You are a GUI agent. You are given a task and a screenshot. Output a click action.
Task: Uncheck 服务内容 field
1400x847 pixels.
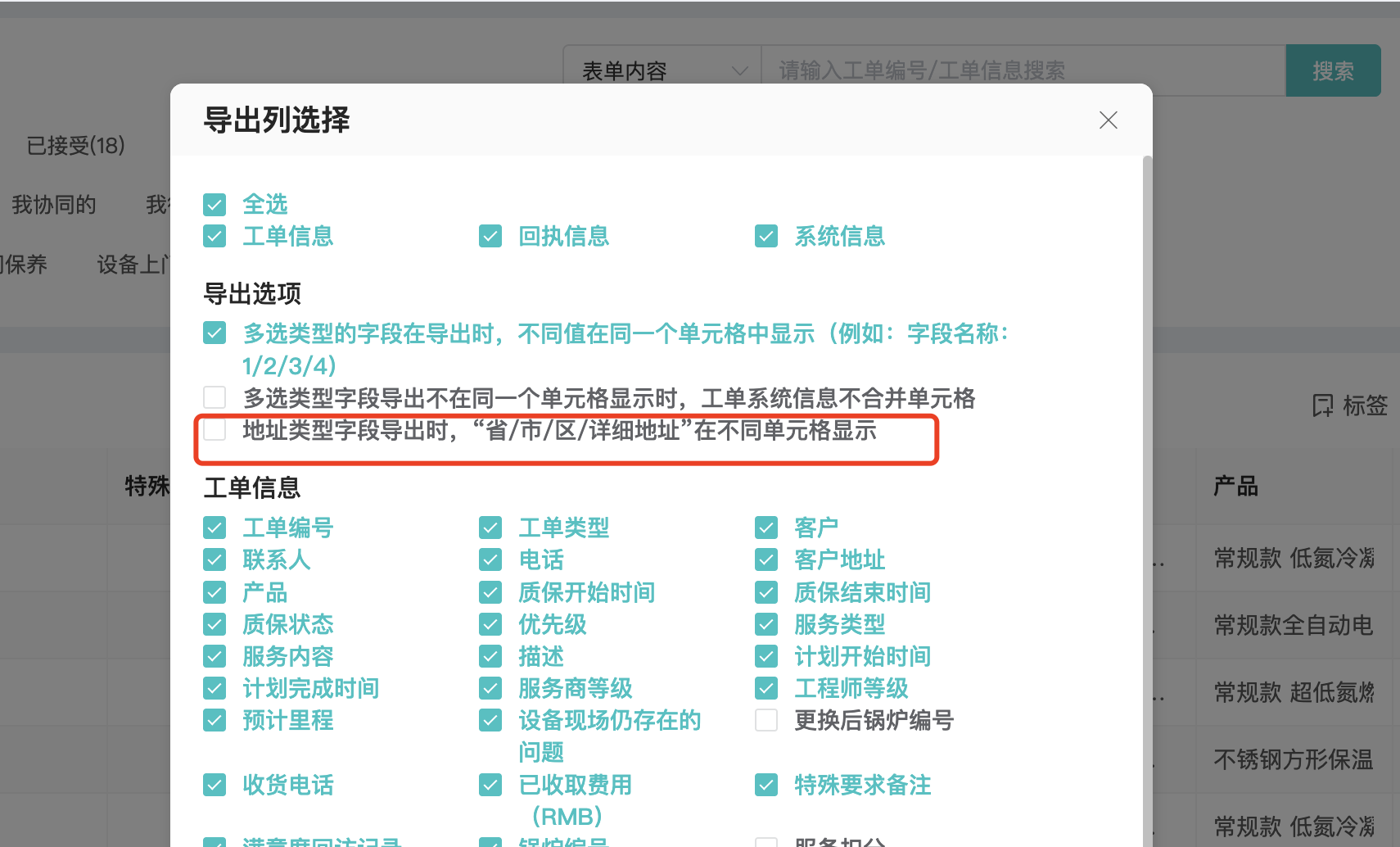coord(215,656)
